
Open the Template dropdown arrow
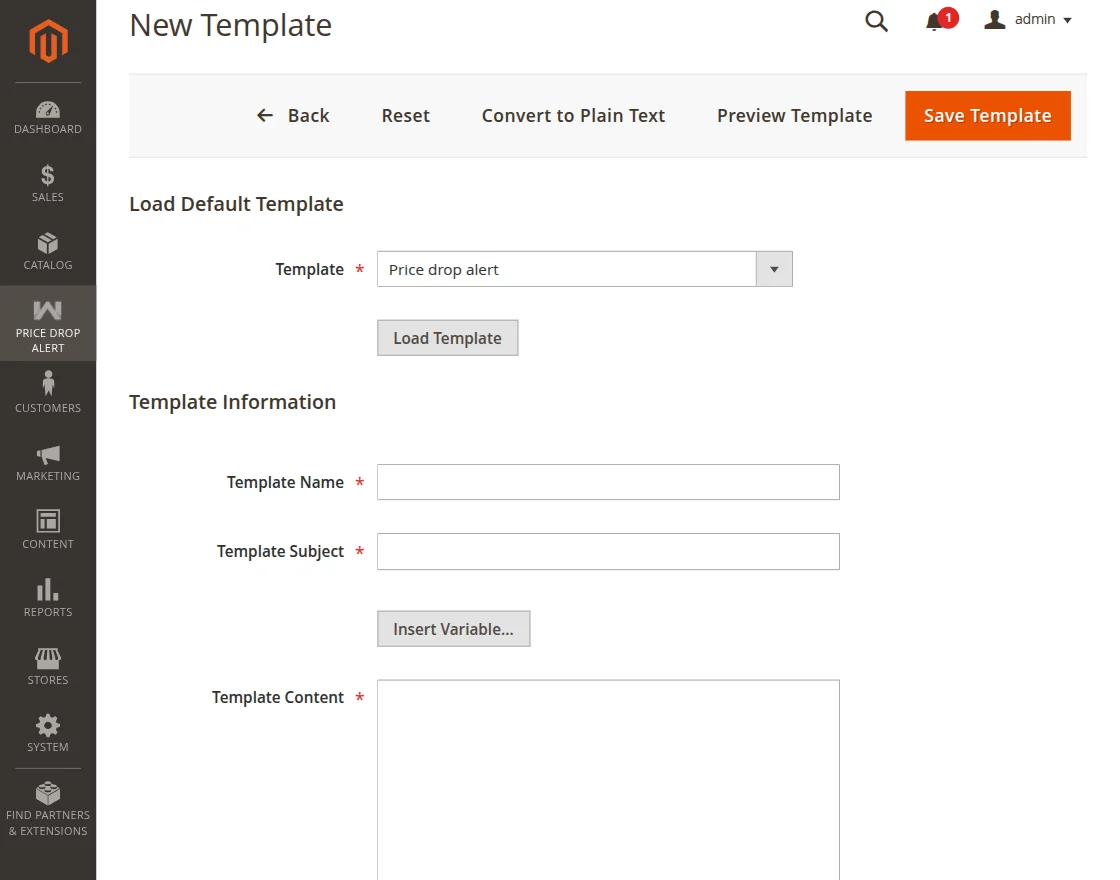click(x=774, y=269)
